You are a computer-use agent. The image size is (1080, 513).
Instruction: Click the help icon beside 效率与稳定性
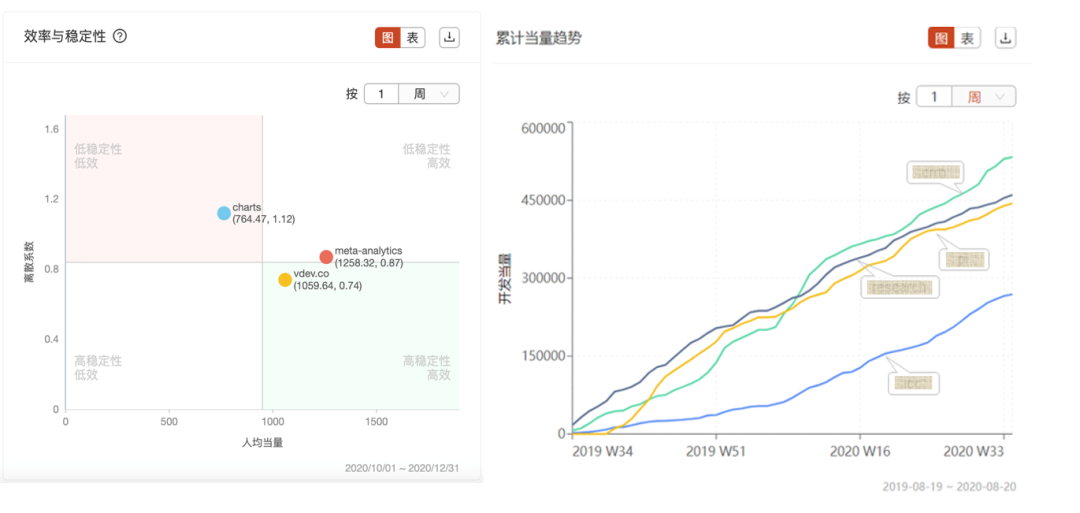[120, 36]
